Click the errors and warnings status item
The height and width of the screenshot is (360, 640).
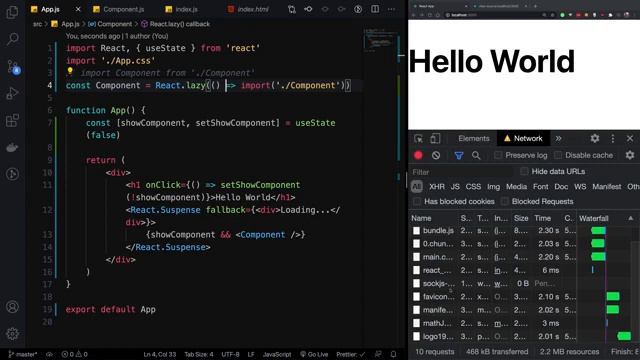pos(75,354)
